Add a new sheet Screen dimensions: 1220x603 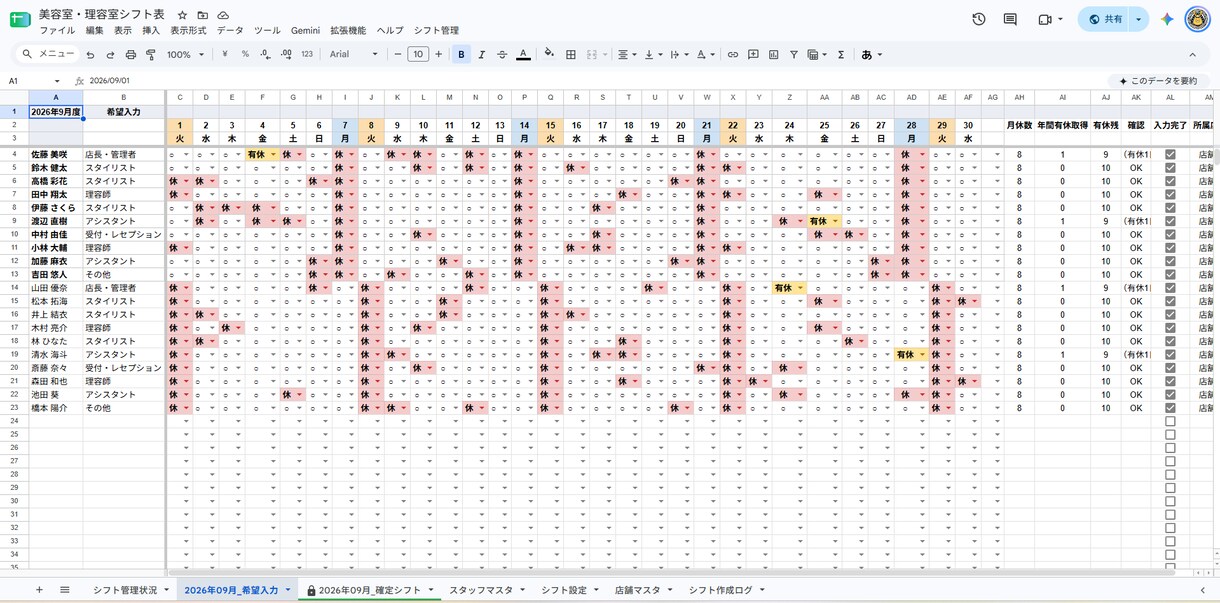click(39, 590)
